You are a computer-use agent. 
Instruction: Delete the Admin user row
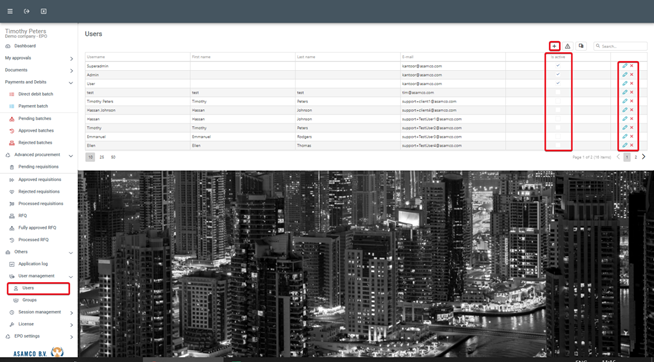point(631,75)
